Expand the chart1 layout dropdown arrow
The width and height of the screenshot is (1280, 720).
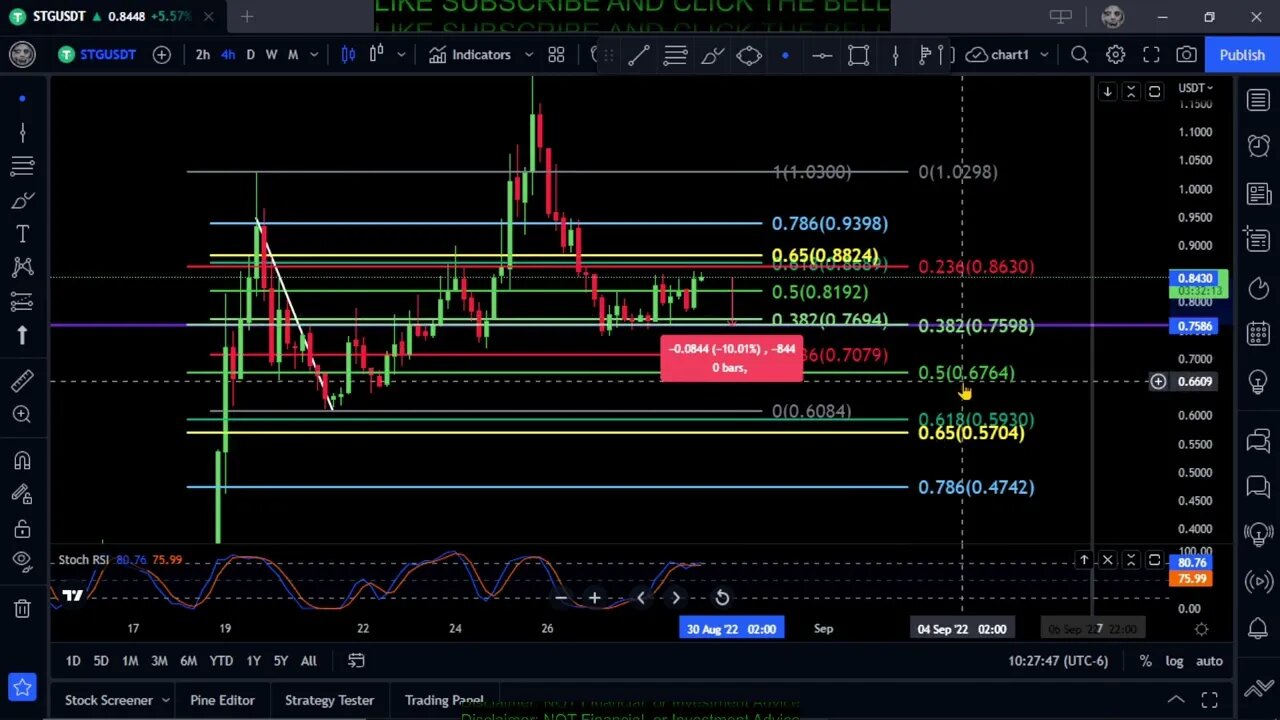1045,55
